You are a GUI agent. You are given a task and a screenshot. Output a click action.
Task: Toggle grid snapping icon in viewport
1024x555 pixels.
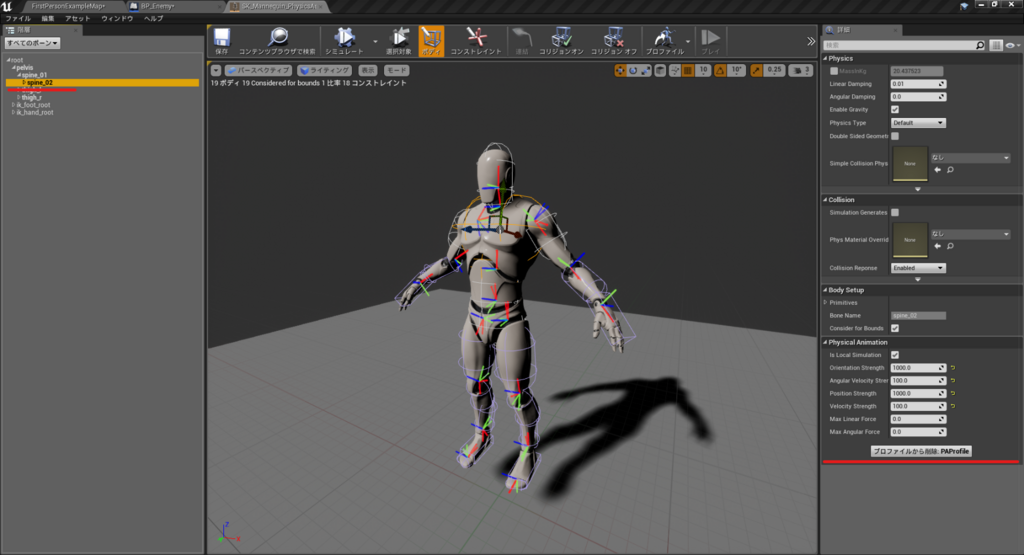pyautogui.click(x=688, y=71)
